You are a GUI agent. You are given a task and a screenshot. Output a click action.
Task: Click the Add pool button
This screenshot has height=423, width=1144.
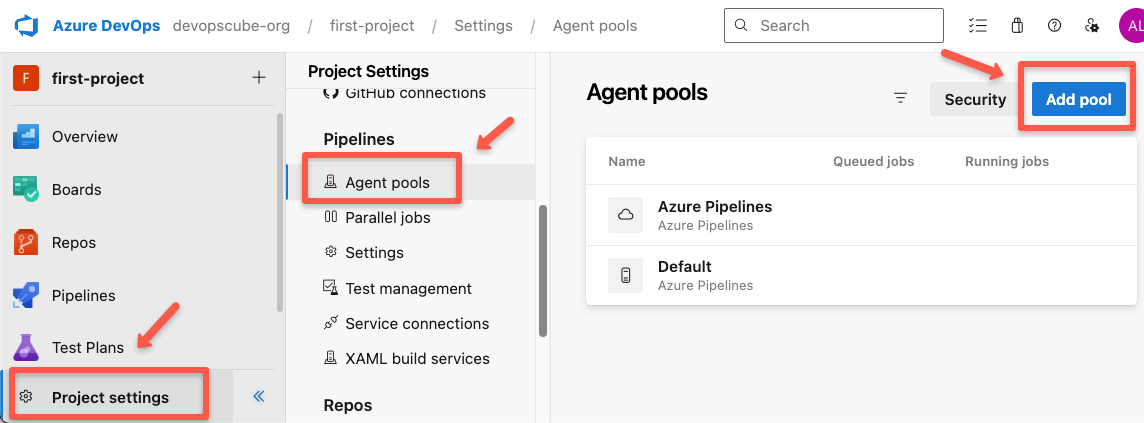(1078, 99)
